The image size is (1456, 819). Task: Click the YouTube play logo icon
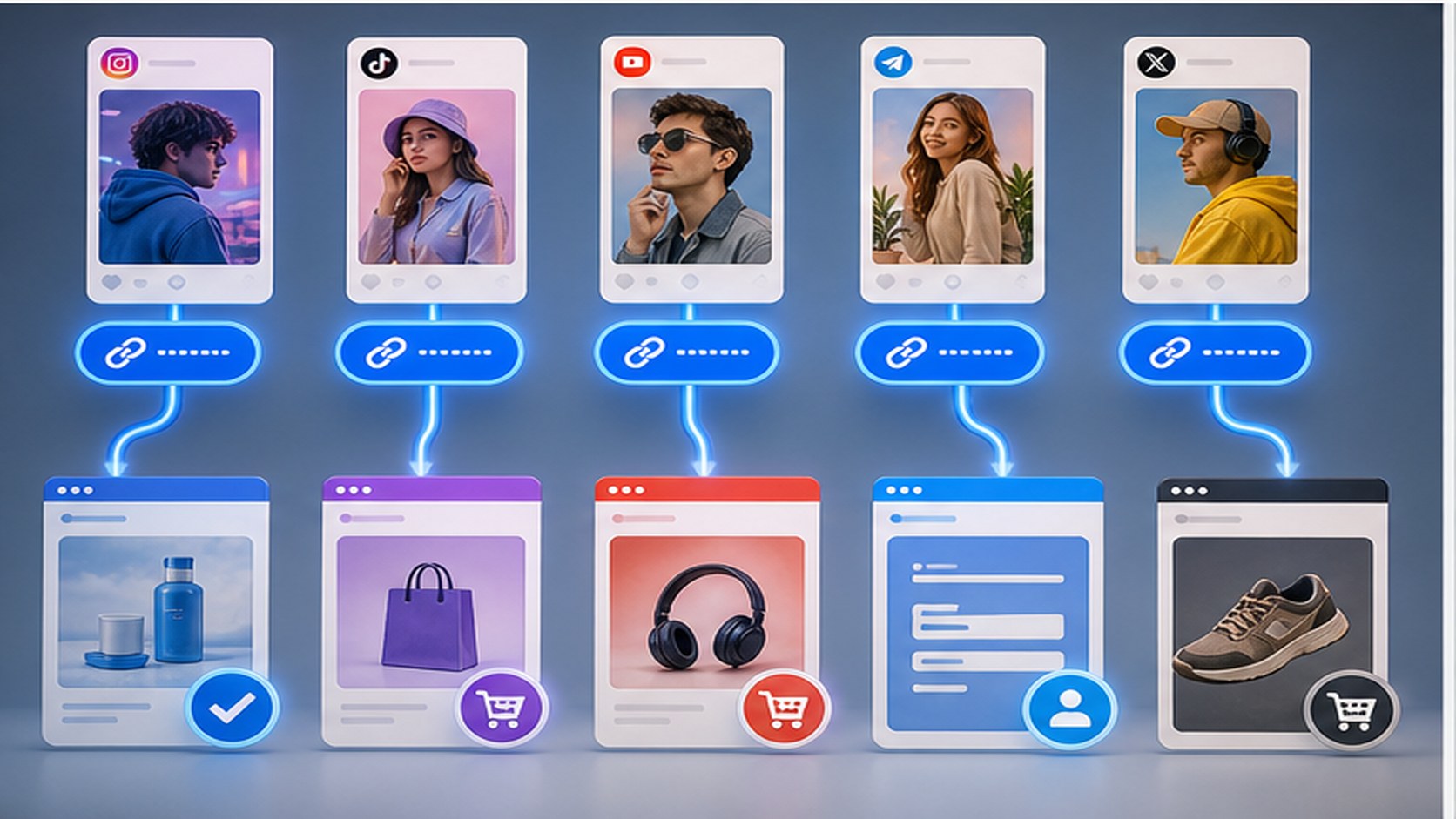(x=632, y=62)
